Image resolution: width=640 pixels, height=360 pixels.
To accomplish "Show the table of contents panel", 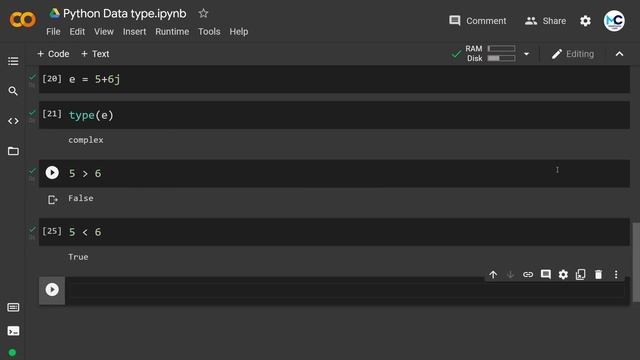I will pos(13,61).
